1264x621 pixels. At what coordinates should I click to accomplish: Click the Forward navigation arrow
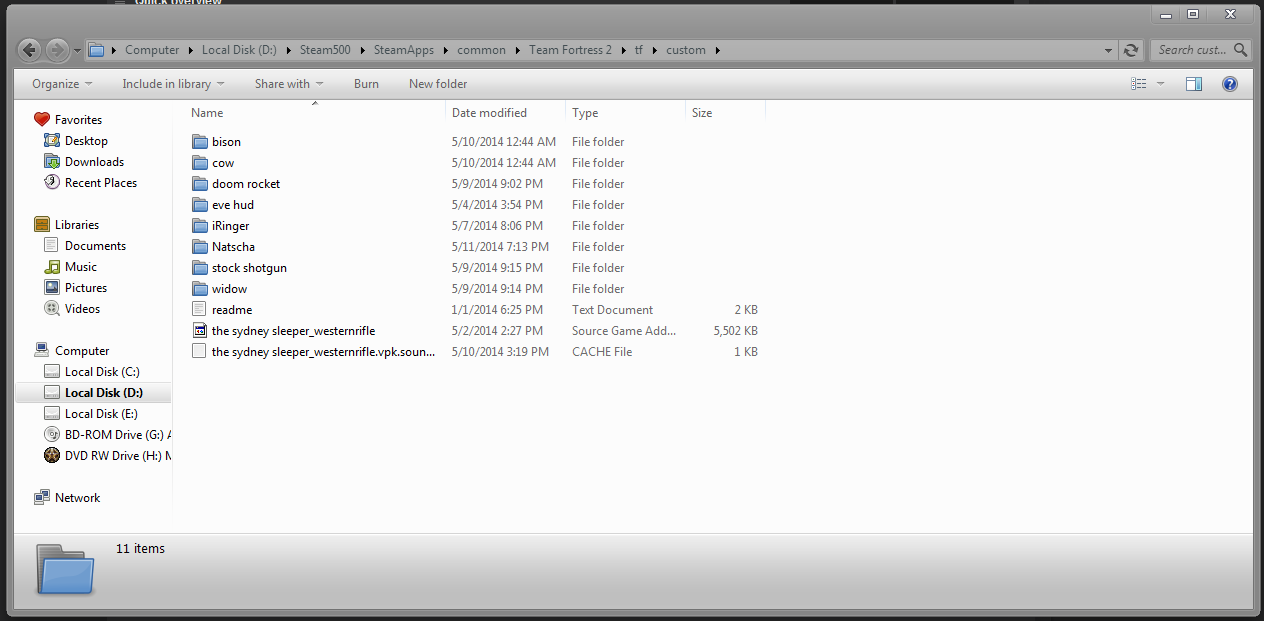[57, 49]
